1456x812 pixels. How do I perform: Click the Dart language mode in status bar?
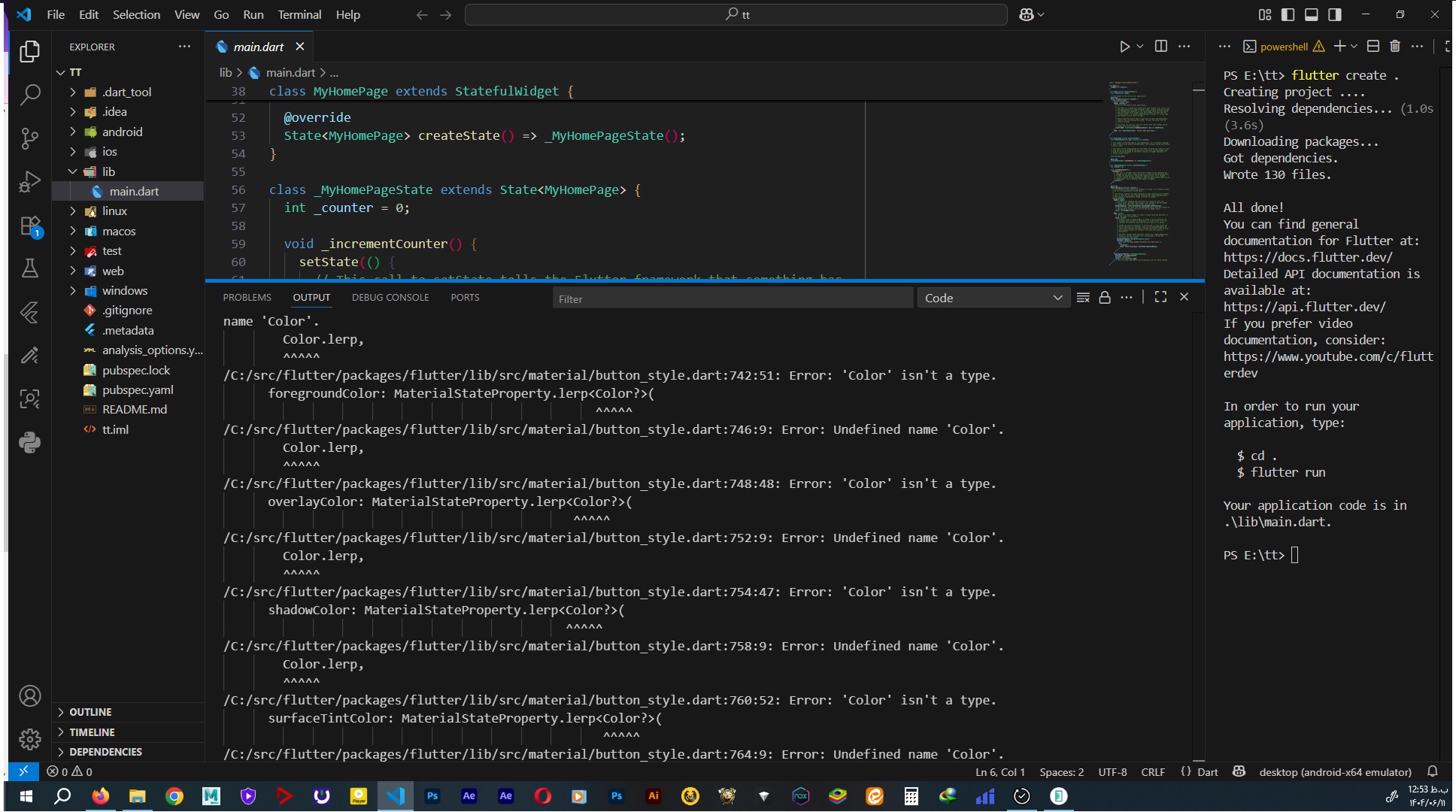1208,772
